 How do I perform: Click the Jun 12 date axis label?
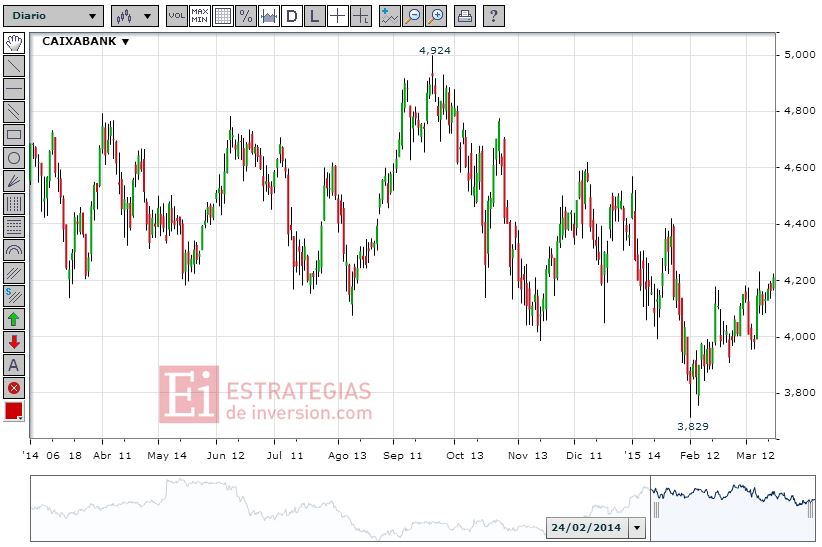coord(225,455)
